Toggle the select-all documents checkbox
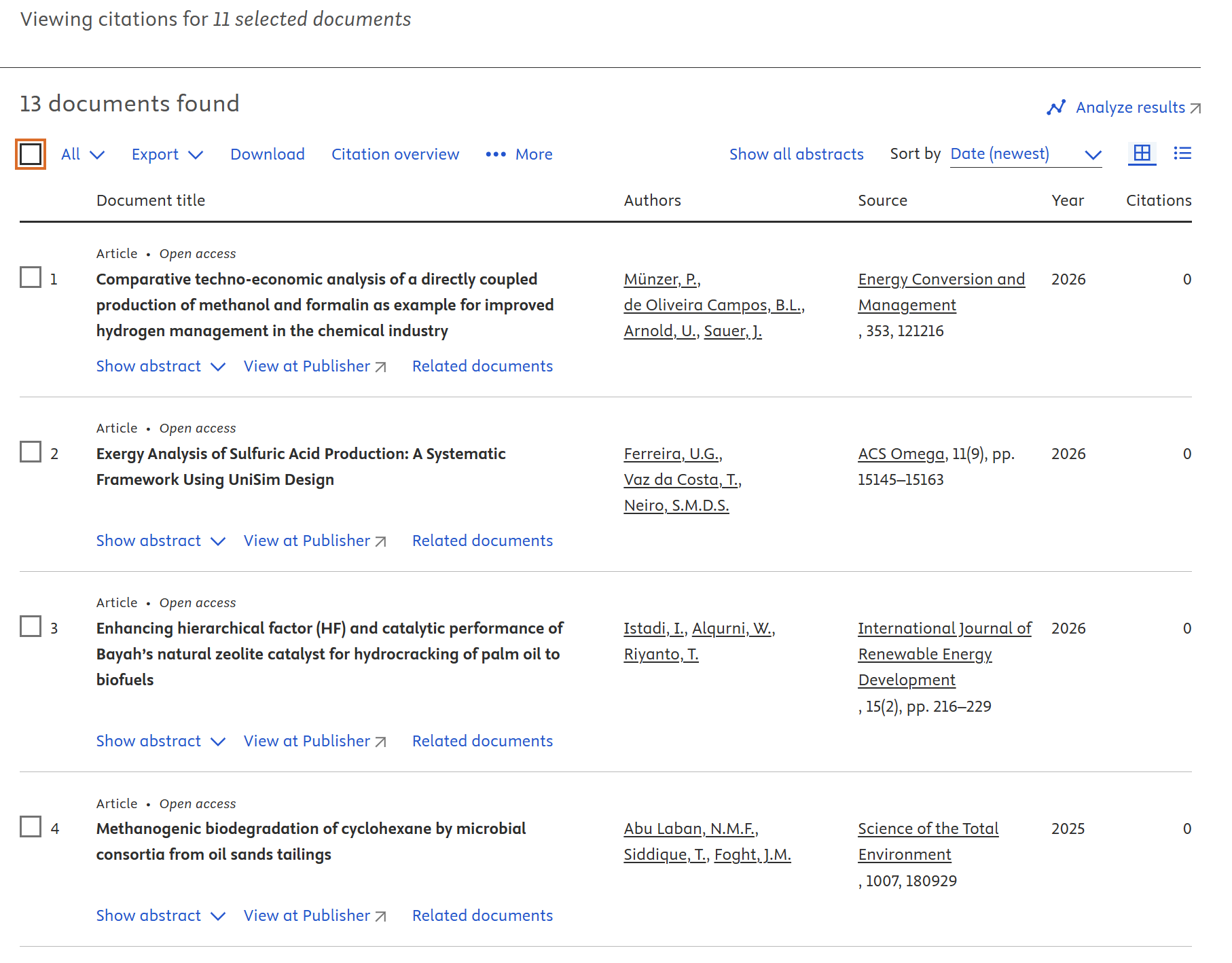1232x963 pixels. (31, 154)
